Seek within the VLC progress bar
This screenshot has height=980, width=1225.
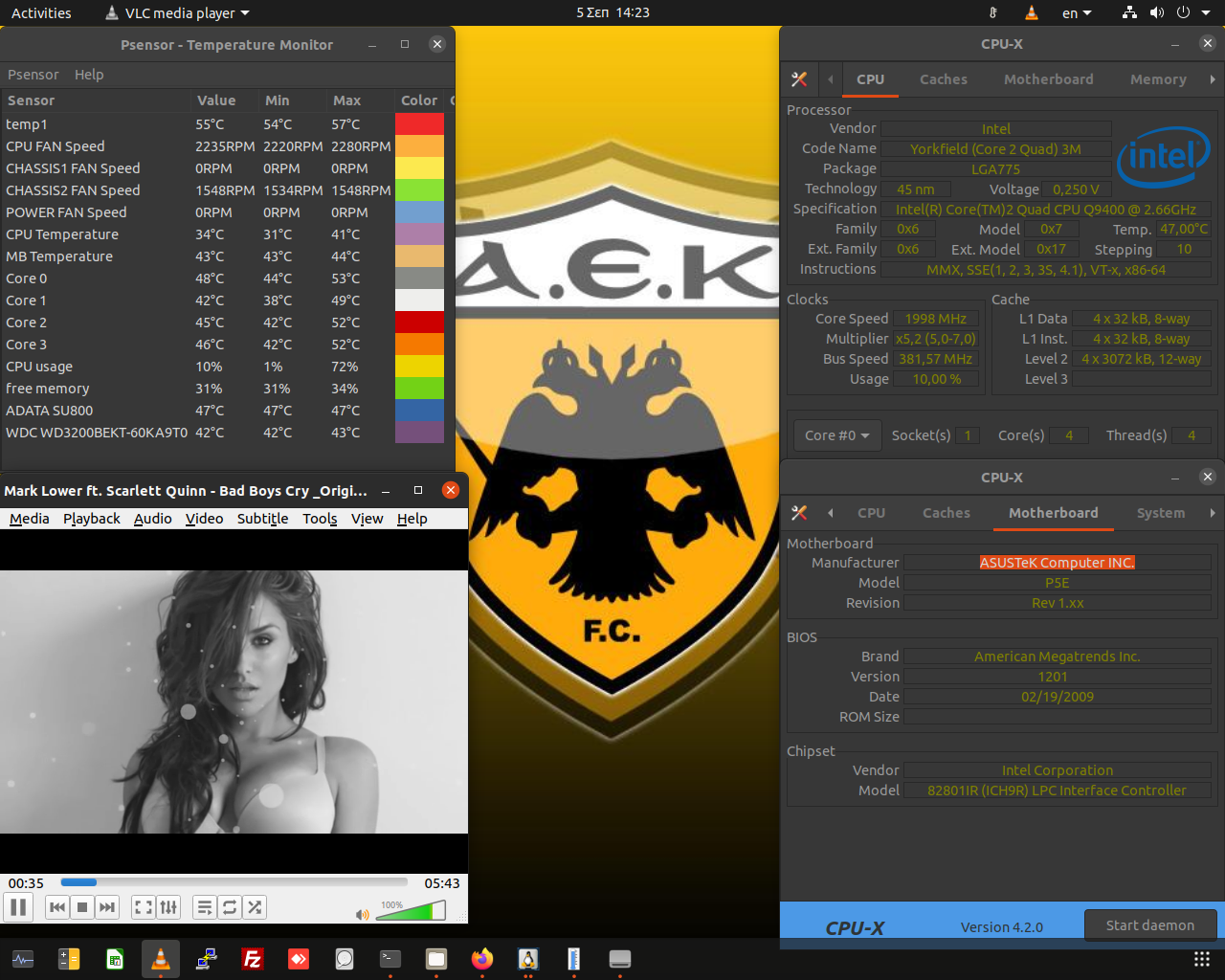tap(234, 882)
